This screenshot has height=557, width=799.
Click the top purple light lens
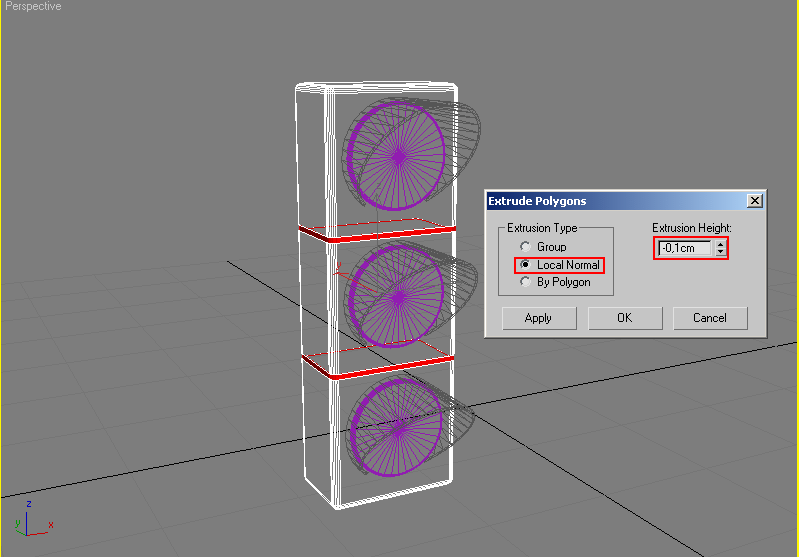(396, 156)
